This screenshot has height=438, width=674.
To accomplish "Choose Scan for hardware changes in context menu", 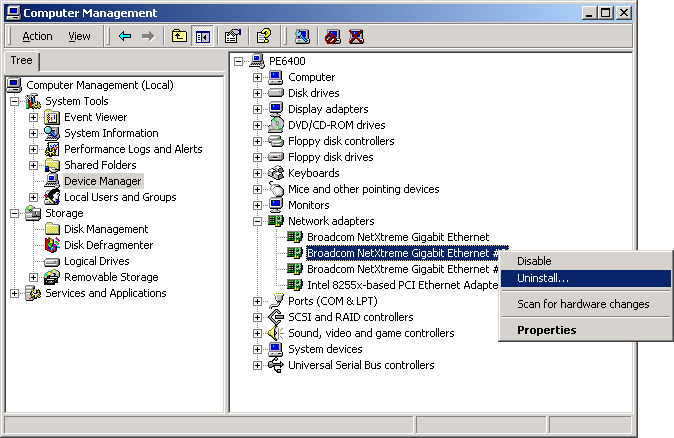I will click(x=583, y=304).
